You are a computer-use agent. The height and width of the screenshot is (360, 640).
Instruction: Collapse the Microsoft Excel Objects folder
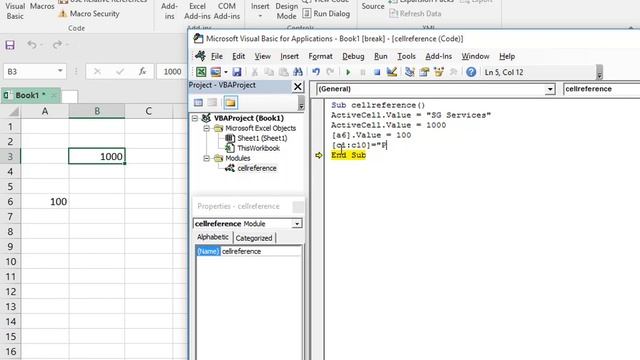coord(207,128)
